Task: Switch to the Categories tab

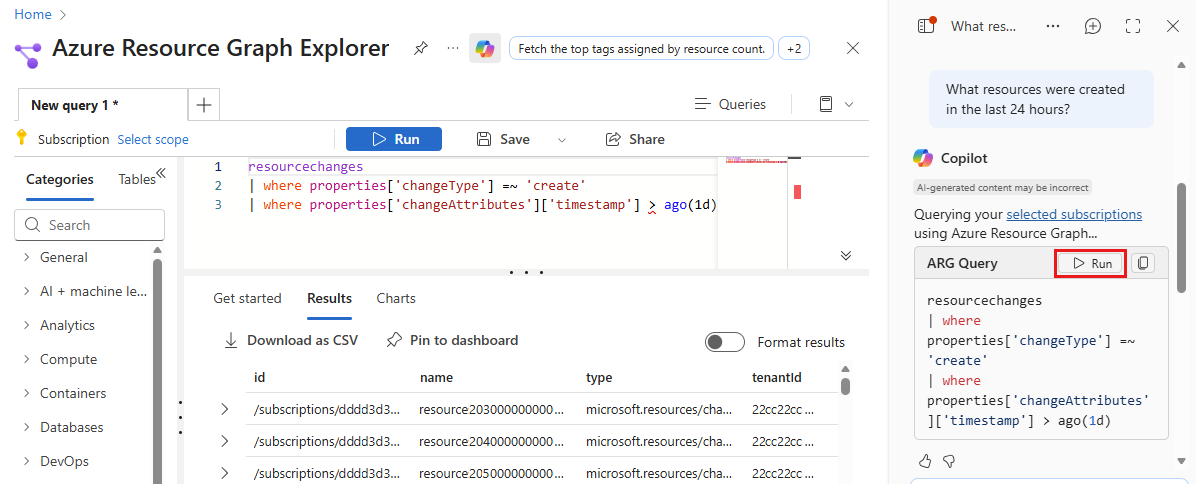Action: coord(60,179)
